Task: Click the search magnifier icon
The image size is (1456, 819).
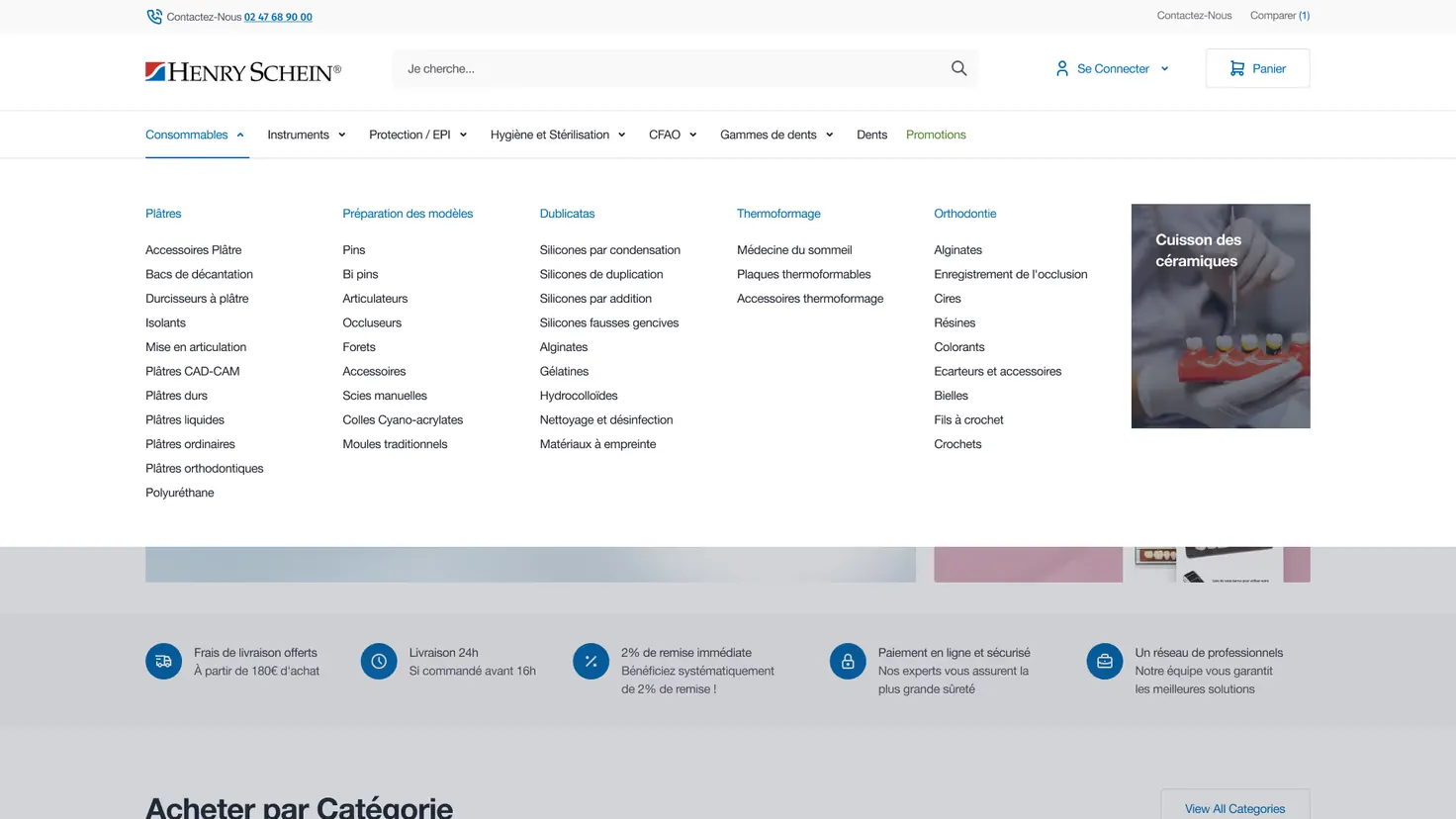Action: [958, 68]
